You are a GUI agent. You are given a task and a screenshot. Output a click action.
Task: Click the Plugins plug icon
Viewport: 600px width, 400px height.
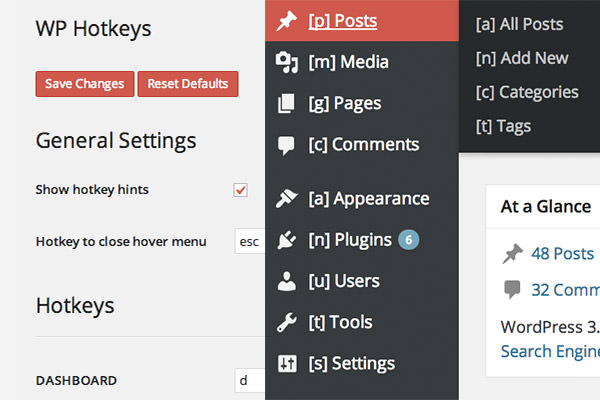pos(286,240)
